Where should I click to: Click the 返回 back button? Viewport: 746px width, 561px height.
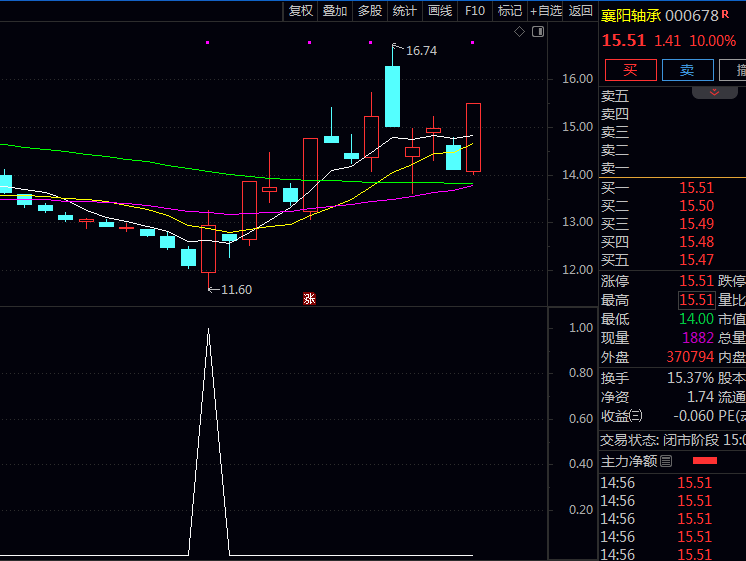click(x=581, y=11)
